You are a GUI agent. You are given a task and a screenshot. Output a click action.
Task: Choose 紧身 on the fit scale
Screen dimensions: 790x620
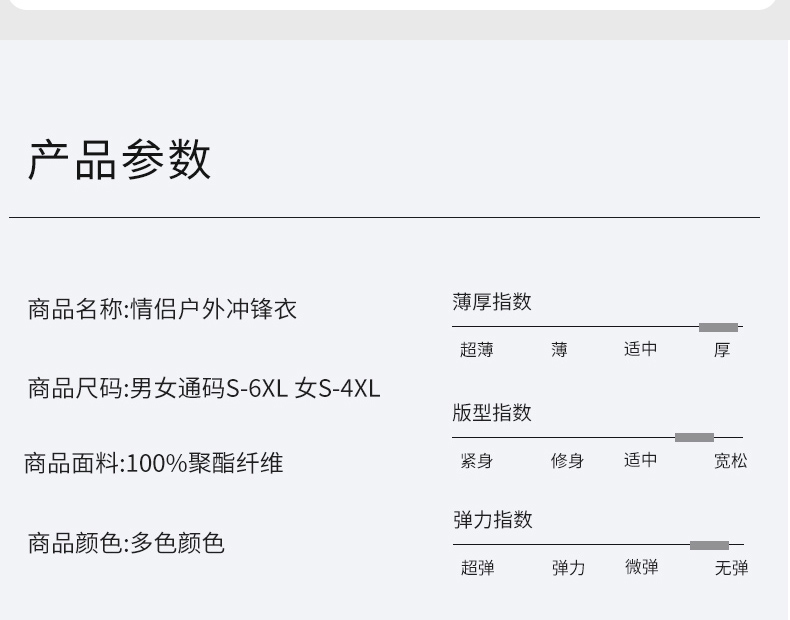[477, 461]
